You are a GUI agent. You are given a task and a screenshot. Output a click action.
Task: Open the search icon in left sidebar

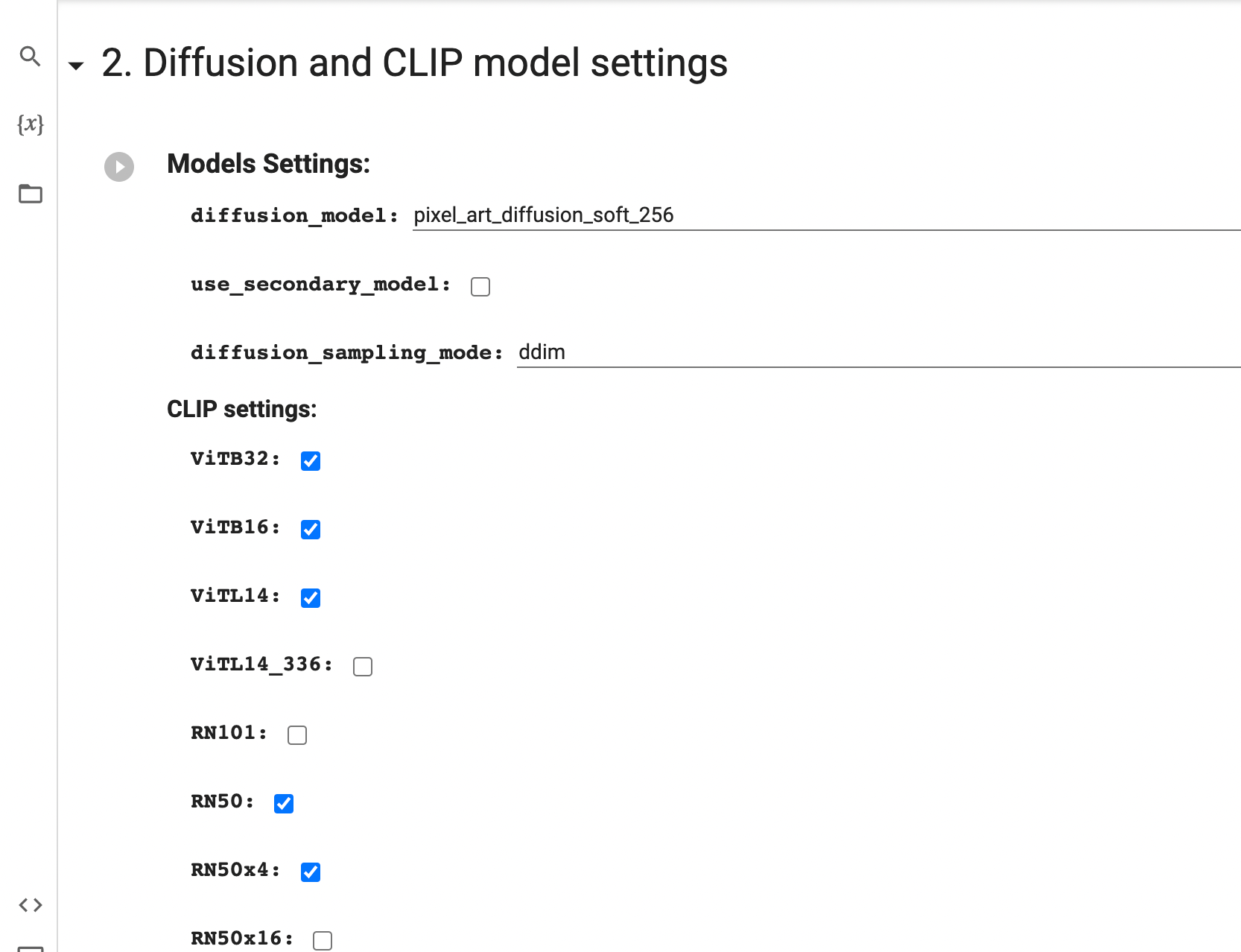(x=30, y=57)
